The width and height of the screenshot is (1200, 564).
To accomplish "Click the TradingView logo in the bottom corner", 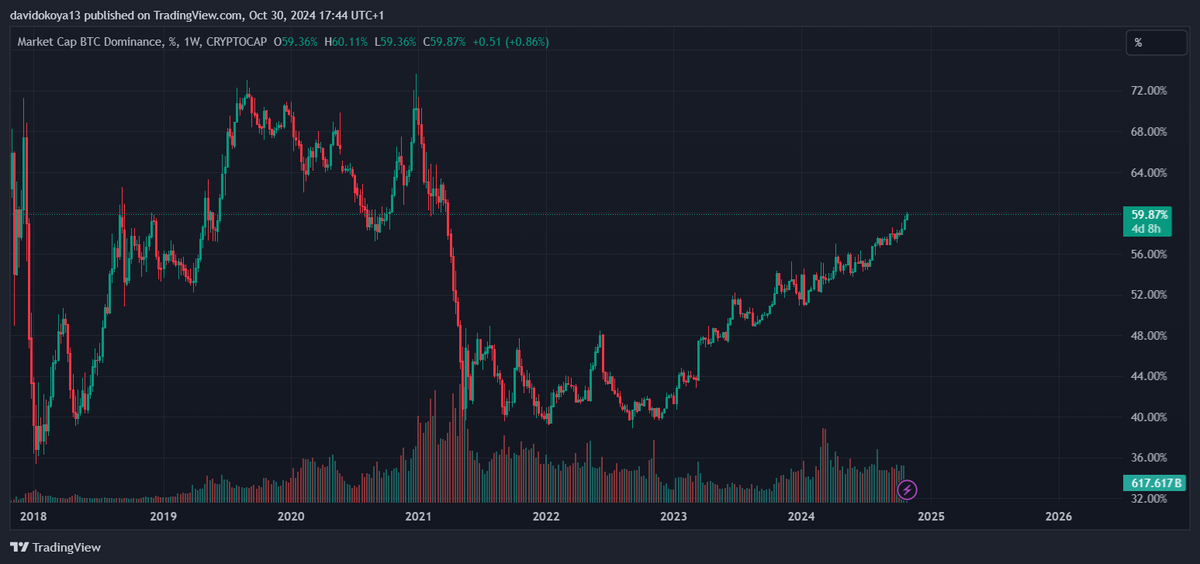I will pyautogui.click(x=55, y=547).
